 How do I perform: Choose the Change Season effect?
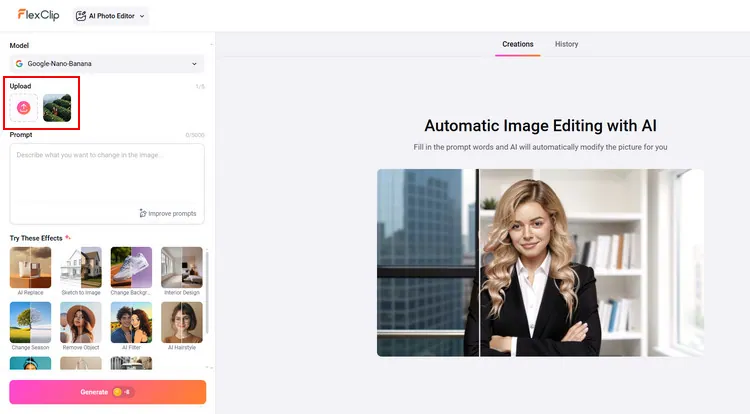tap(30, 326)
